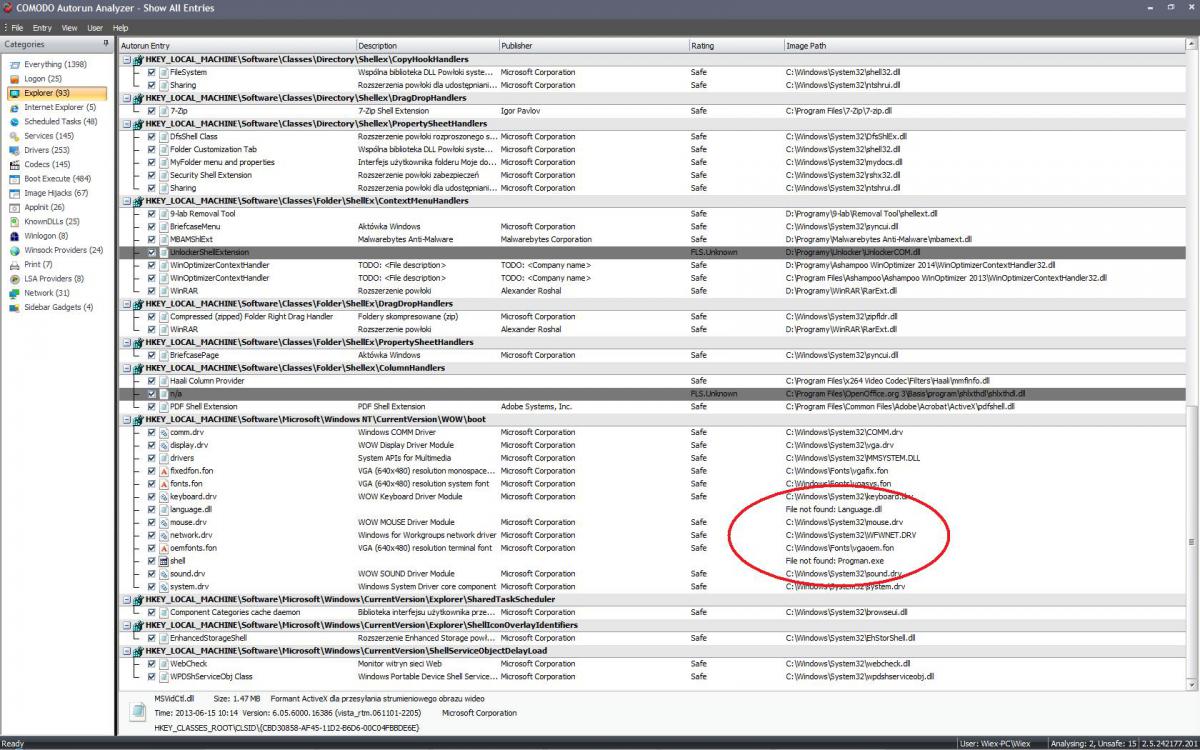Uncheck the WinRAR context menu handler checkbox
Screen dimensions: 1200x750
[152, 291]
